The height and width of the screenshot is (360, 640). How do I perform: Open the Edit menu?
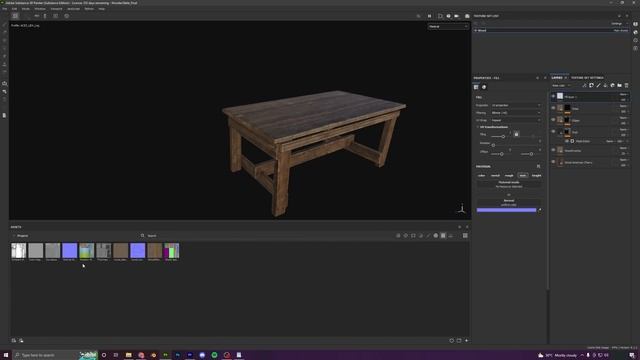pos(14,9)
